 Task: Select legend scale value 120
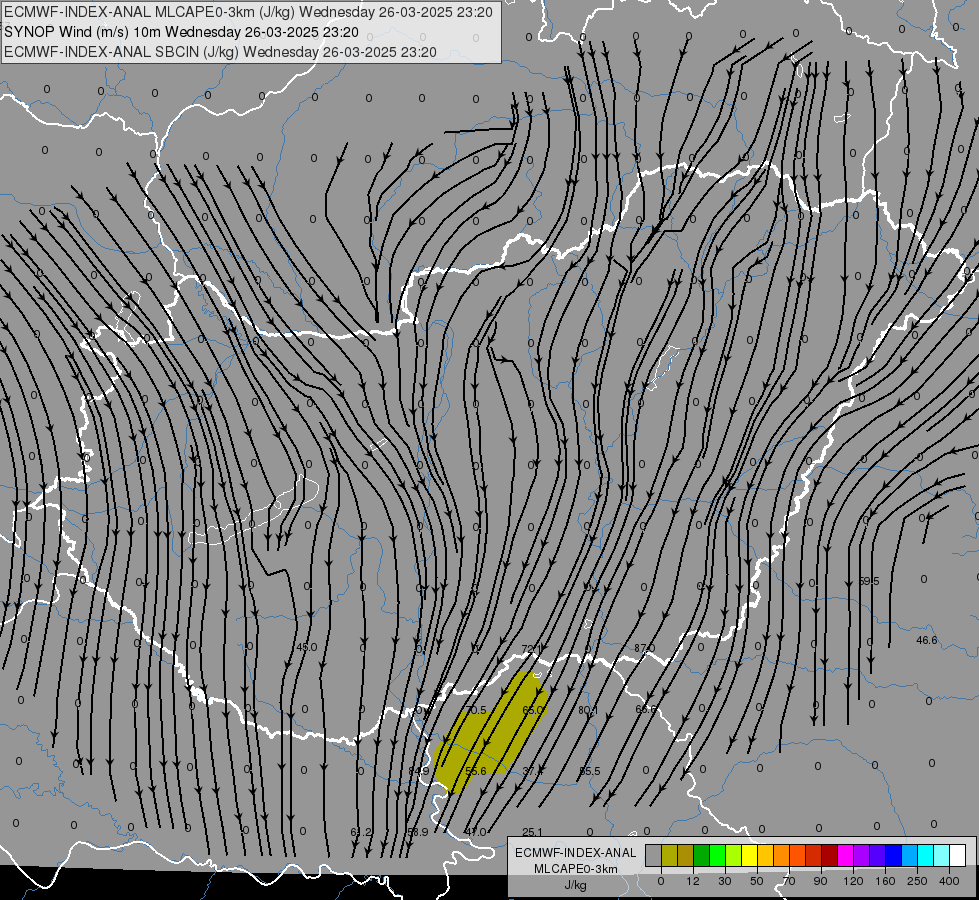pos(853,881)
